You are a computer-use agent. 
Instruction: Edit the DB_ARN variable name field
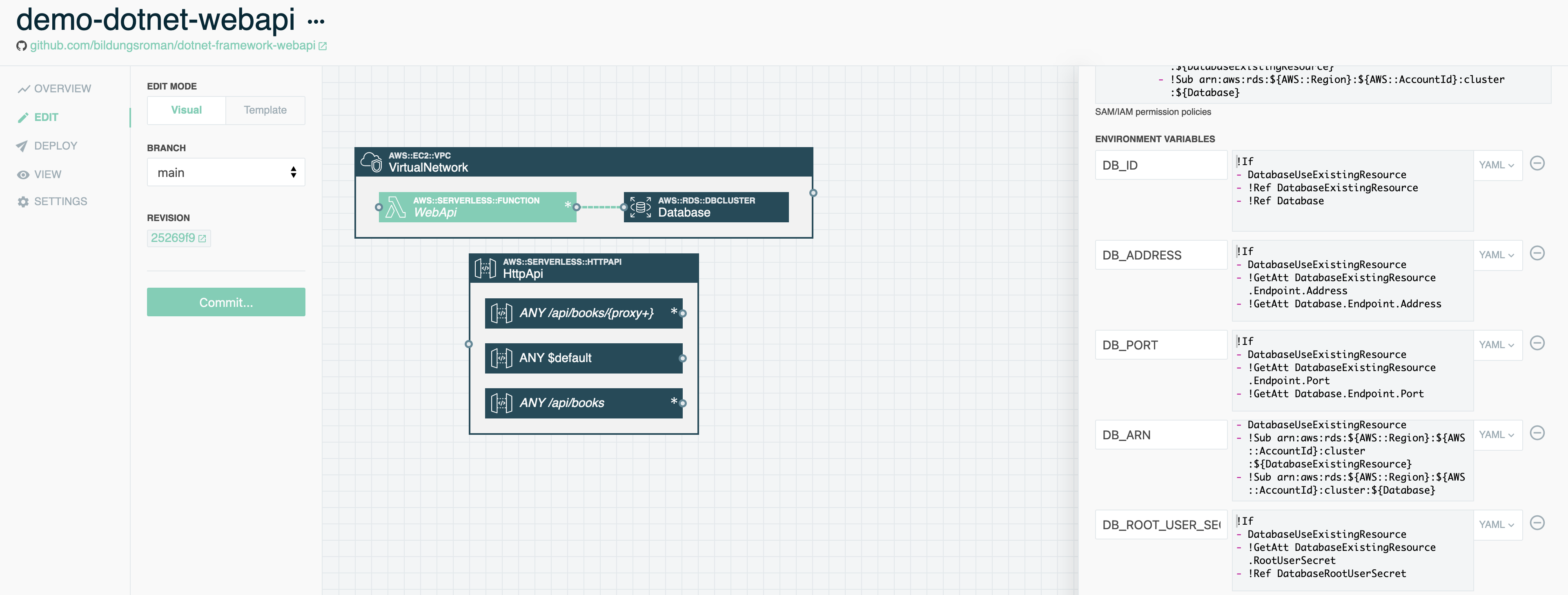1161,435
